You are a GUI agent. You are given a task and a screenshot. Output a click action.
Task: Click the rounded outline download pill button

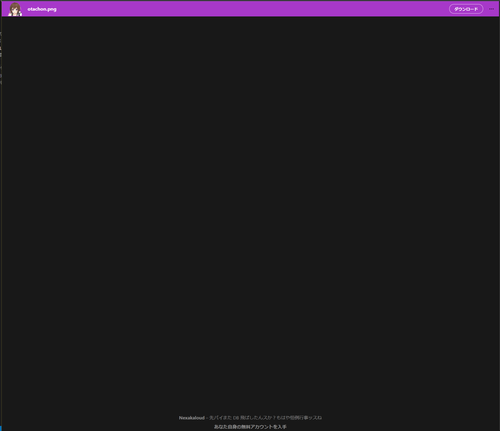coord(466,9)
